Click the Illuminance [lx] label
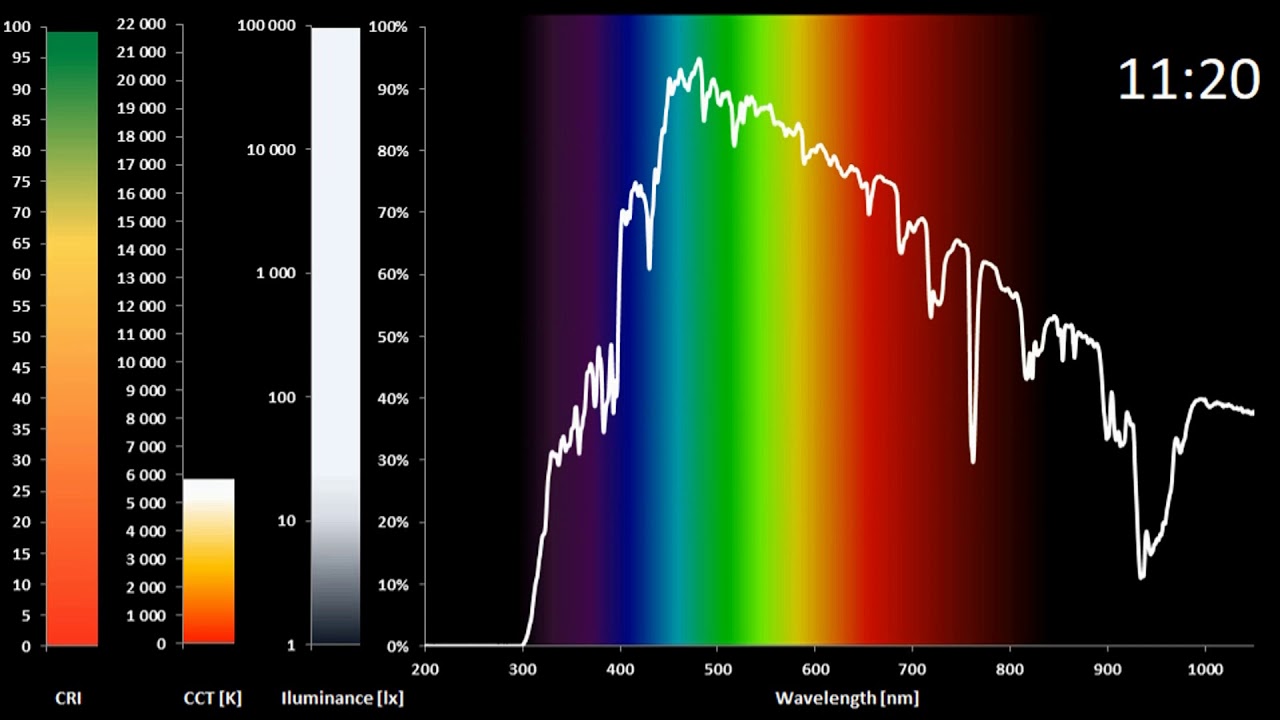The width and height of the screenshot is (1280, 720). click(343, 698)
